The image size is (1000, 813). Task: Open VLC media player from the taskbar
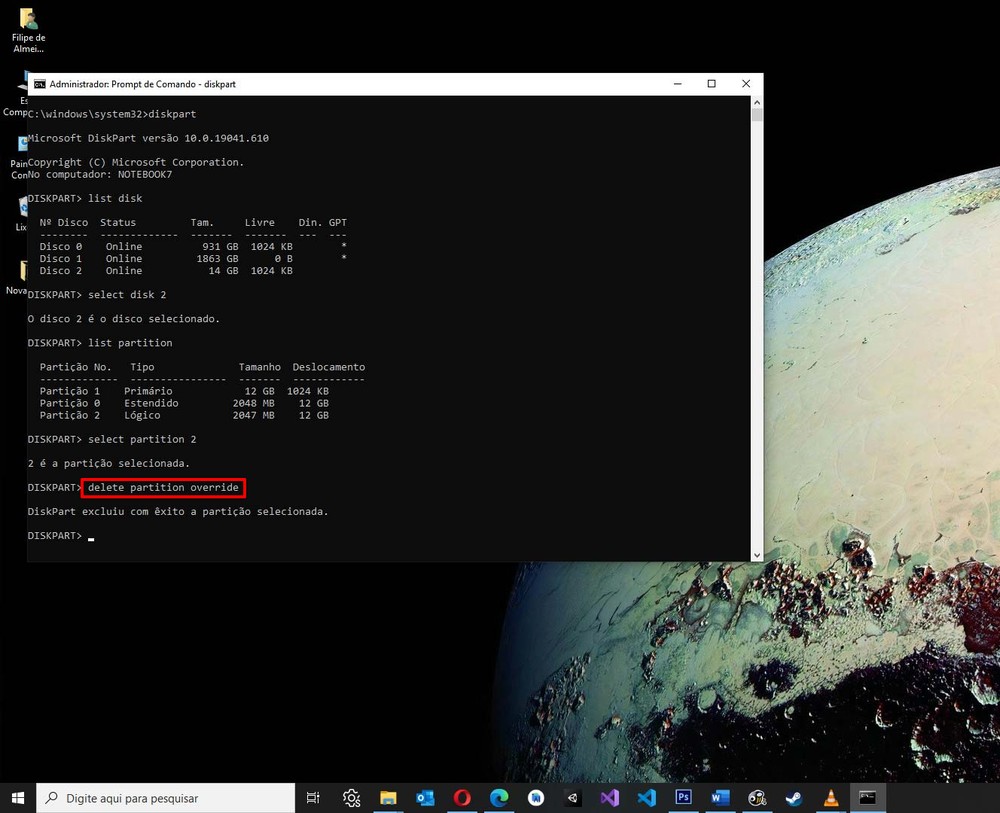[831, 798]
